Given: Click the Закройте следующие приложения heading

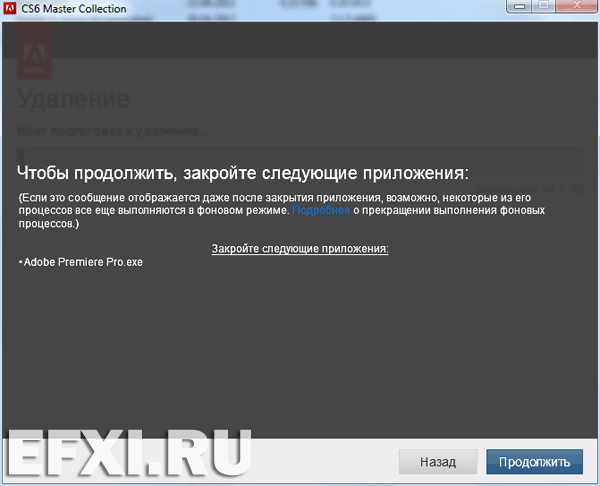Looking at the screenshot, I should (x=300, y=249).
